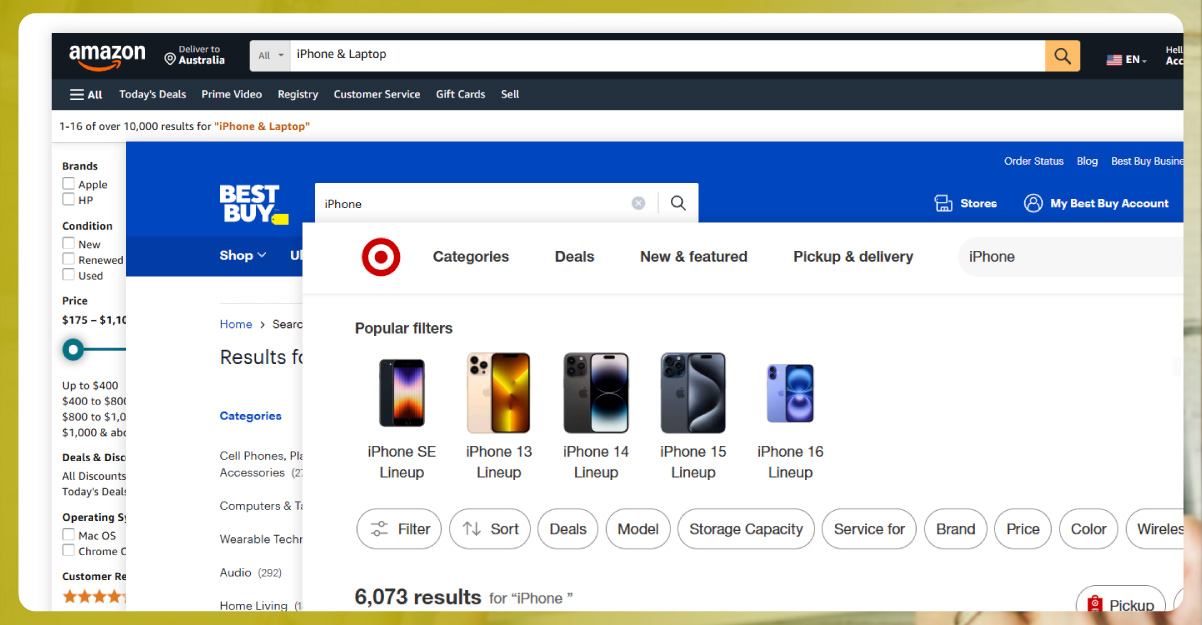Follow the Order Status link

[x=1033, y=161]
